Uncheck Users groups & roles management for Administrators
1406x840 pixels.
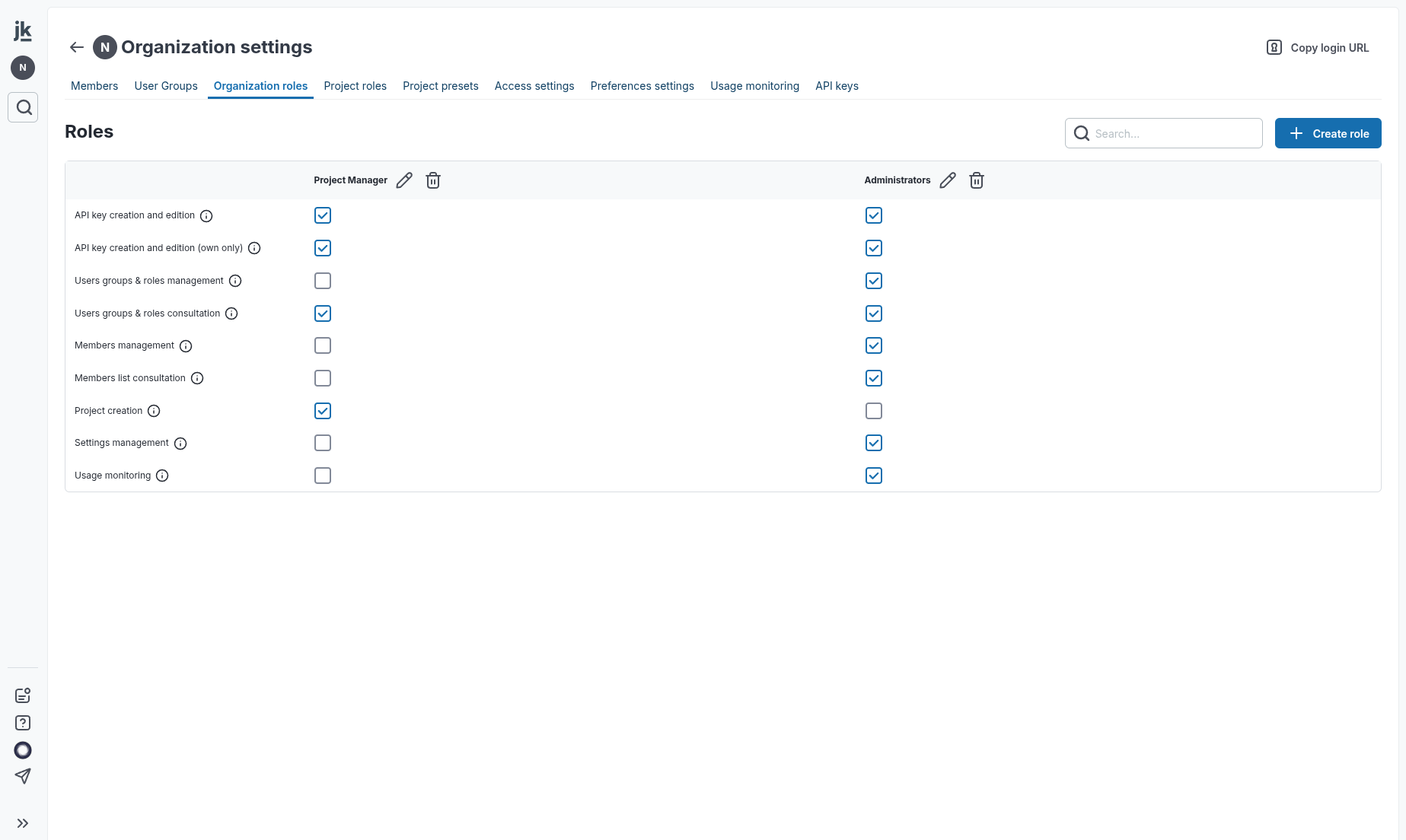point(874,281)
